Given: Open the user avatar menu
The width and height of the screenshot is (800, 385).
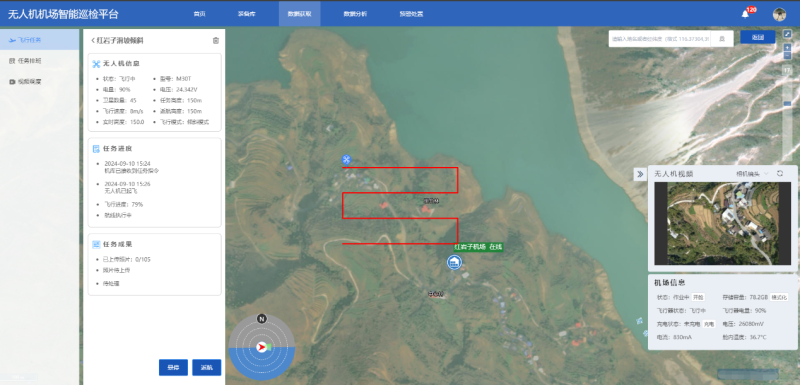Looking at the screenshot, I should (x=779, y=14).
